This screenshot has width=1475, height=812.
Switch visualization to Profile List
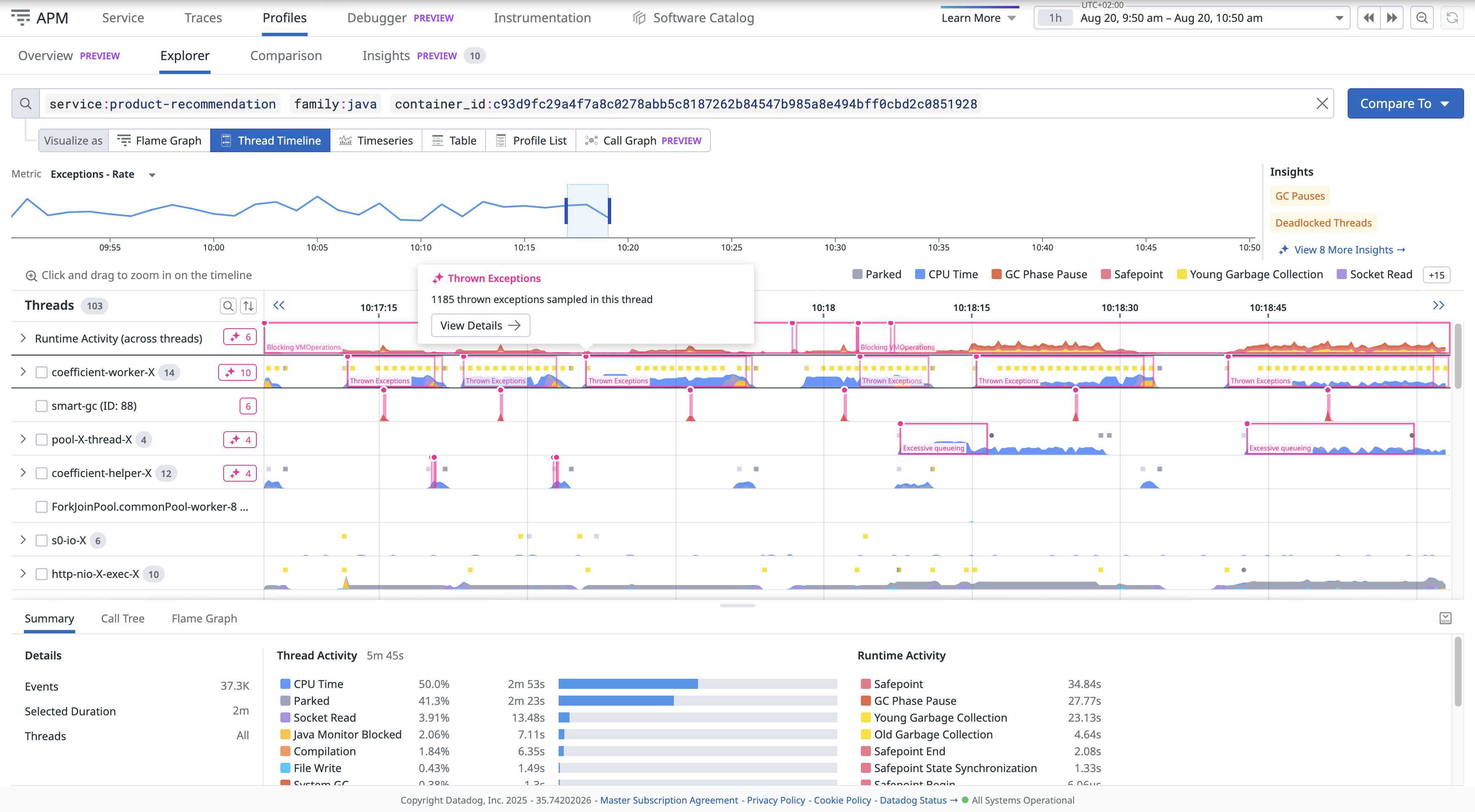click(x=531, y=140)
